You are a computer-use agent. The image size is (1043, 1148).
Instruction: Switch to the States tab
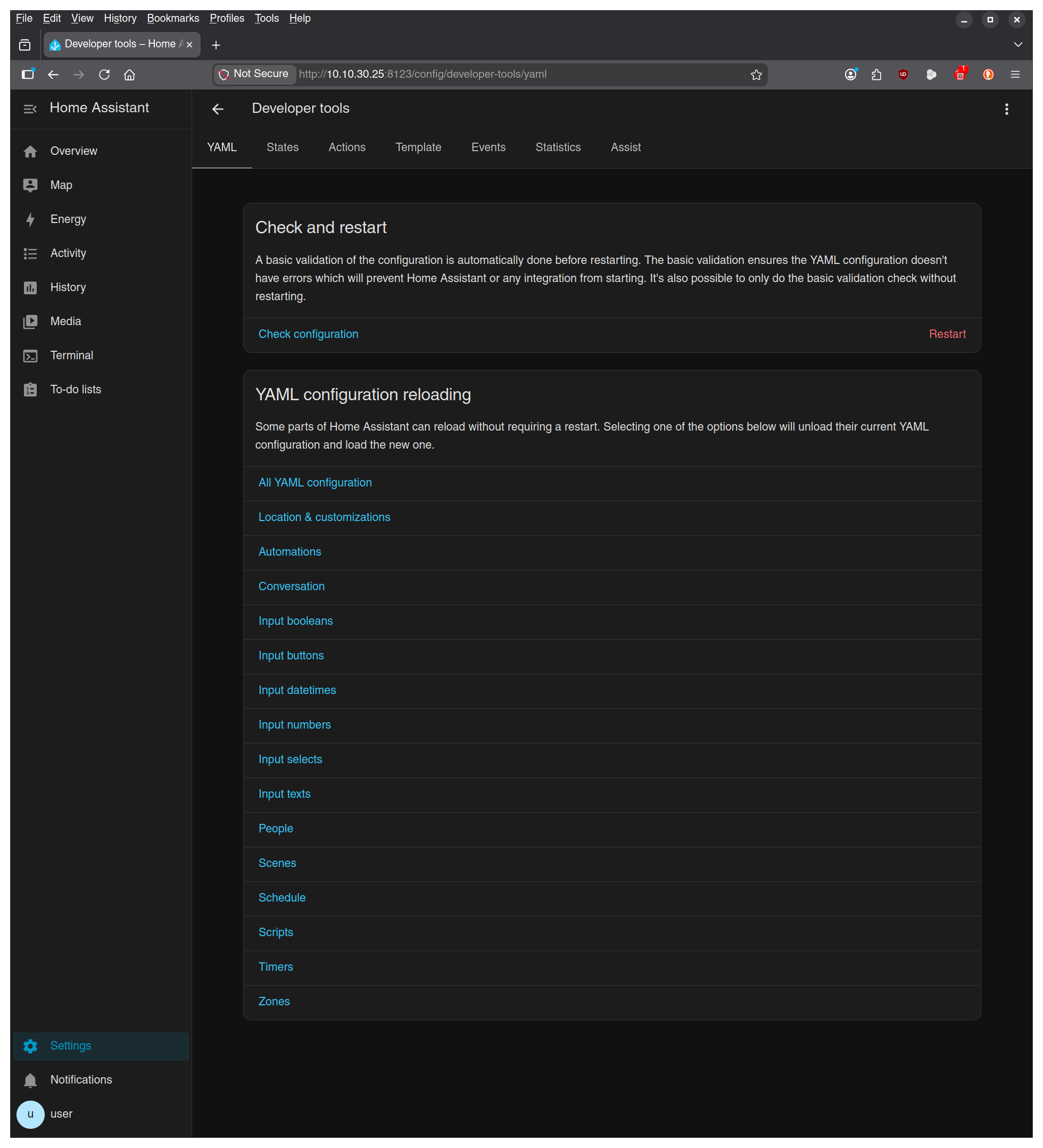[283, 147]
